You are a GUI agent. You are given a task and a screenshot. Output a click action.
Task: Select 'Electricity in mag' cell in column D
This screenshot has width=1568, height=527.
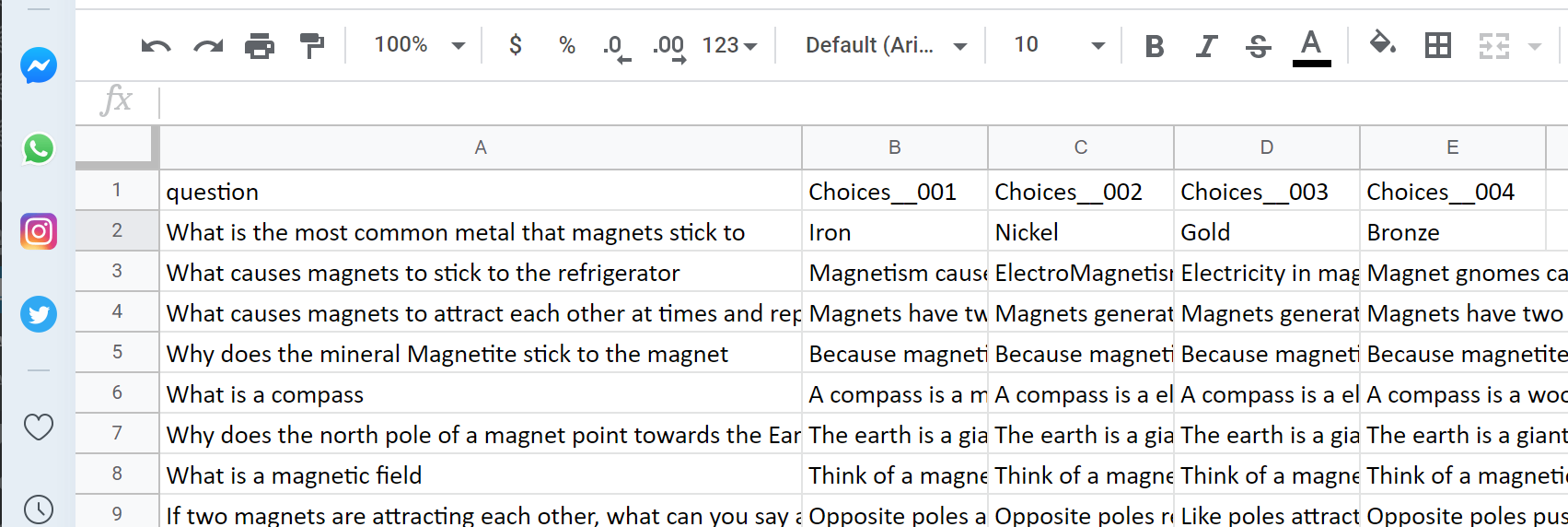point(1267,272)
